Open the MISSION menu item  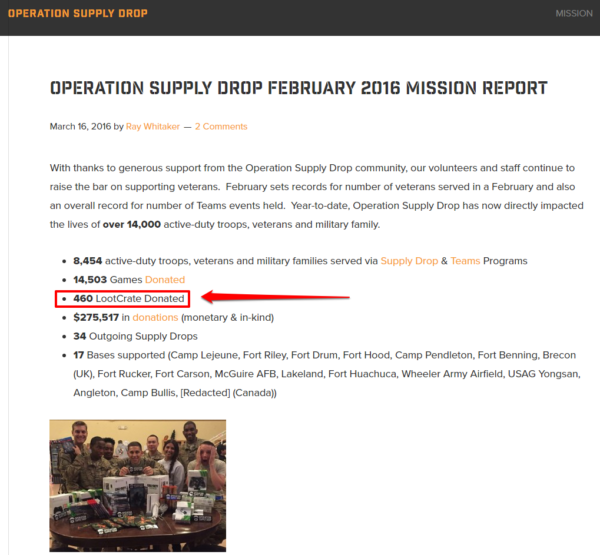click(x=574, y=13)
